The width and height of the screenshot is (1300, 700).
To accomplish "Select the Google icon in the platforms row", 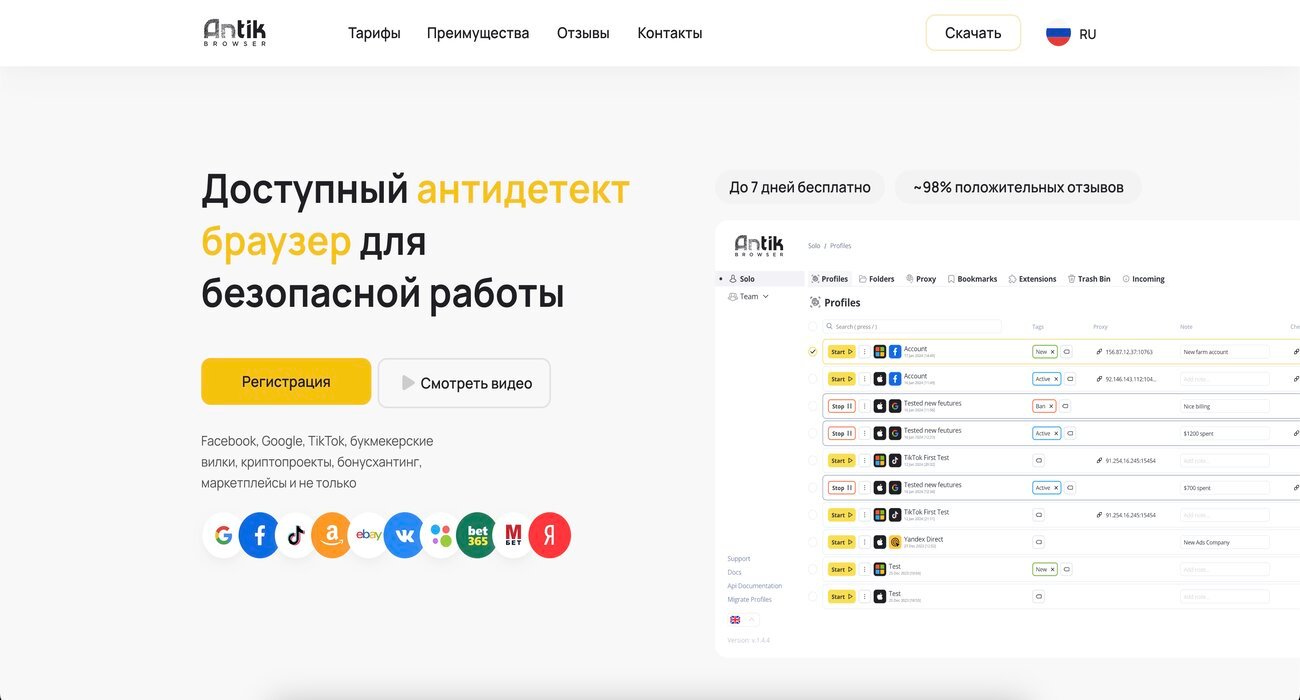I will click(x=223, y=535).
